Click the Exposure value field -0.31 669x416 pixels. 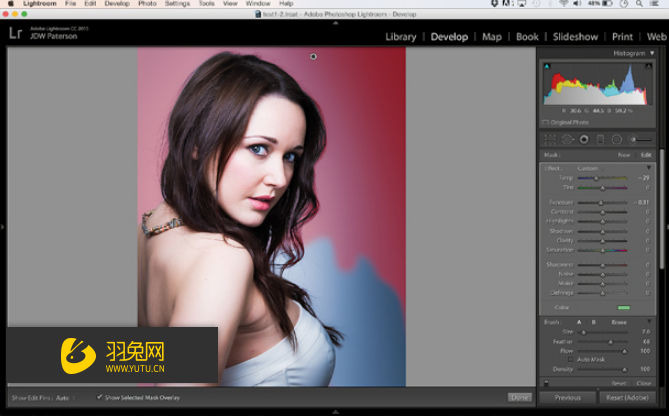641,202
